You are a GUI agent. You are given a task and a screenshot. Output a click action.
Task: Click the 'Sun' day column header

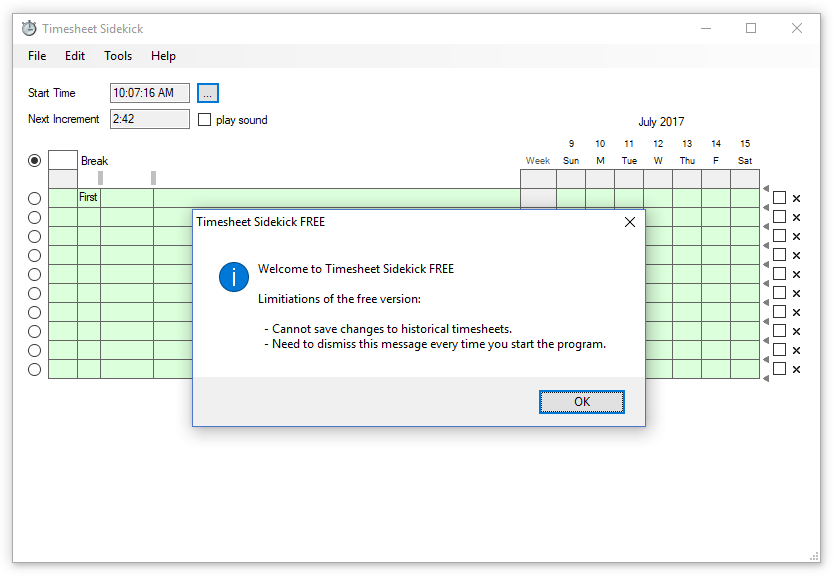tap(571, 161)
